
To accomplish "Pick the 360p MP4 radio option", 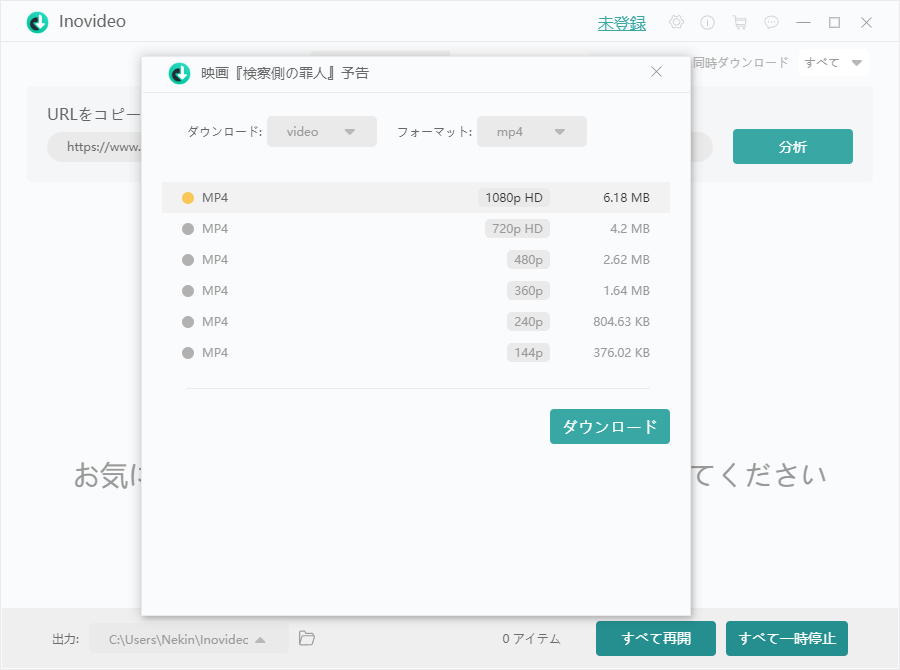I will 188,291.
